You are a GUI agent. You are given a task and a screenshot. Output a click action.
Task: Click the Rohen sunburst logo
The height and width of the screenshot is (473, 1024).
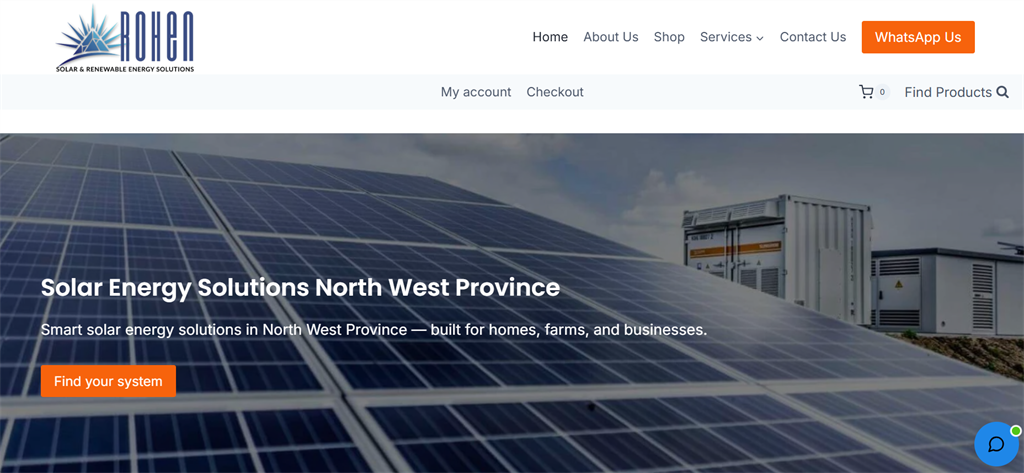click(125, 38)
